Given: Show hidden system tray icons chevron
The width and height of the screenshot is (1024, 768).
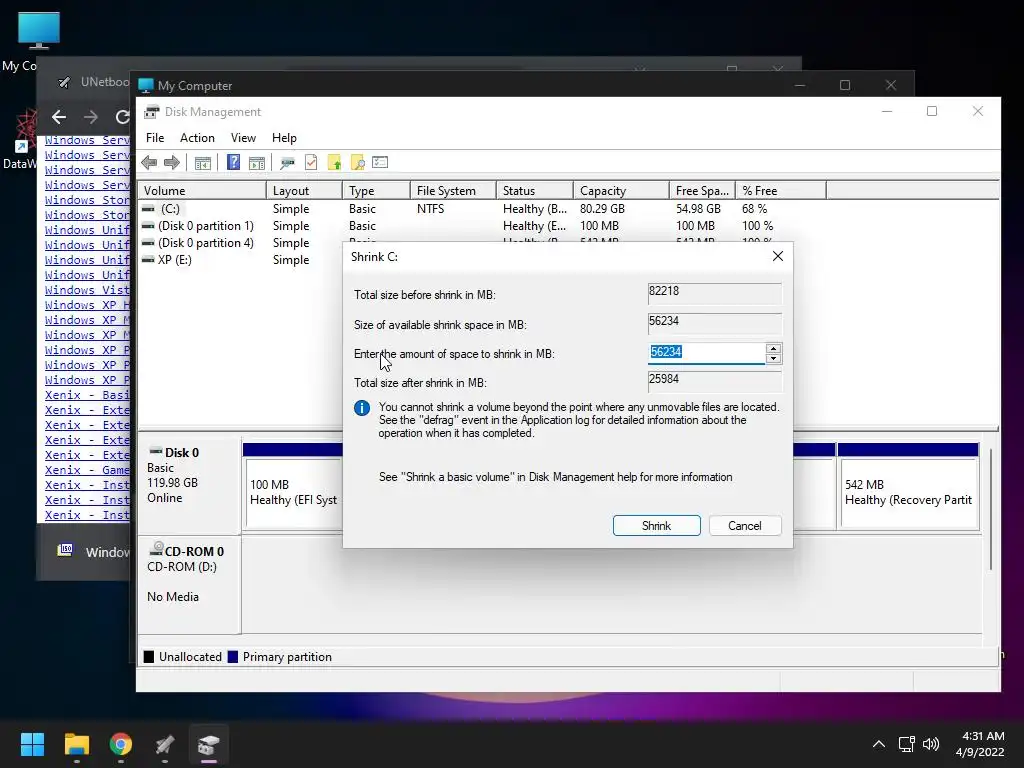Looking at the screenshot, I should tap(879, 744).
